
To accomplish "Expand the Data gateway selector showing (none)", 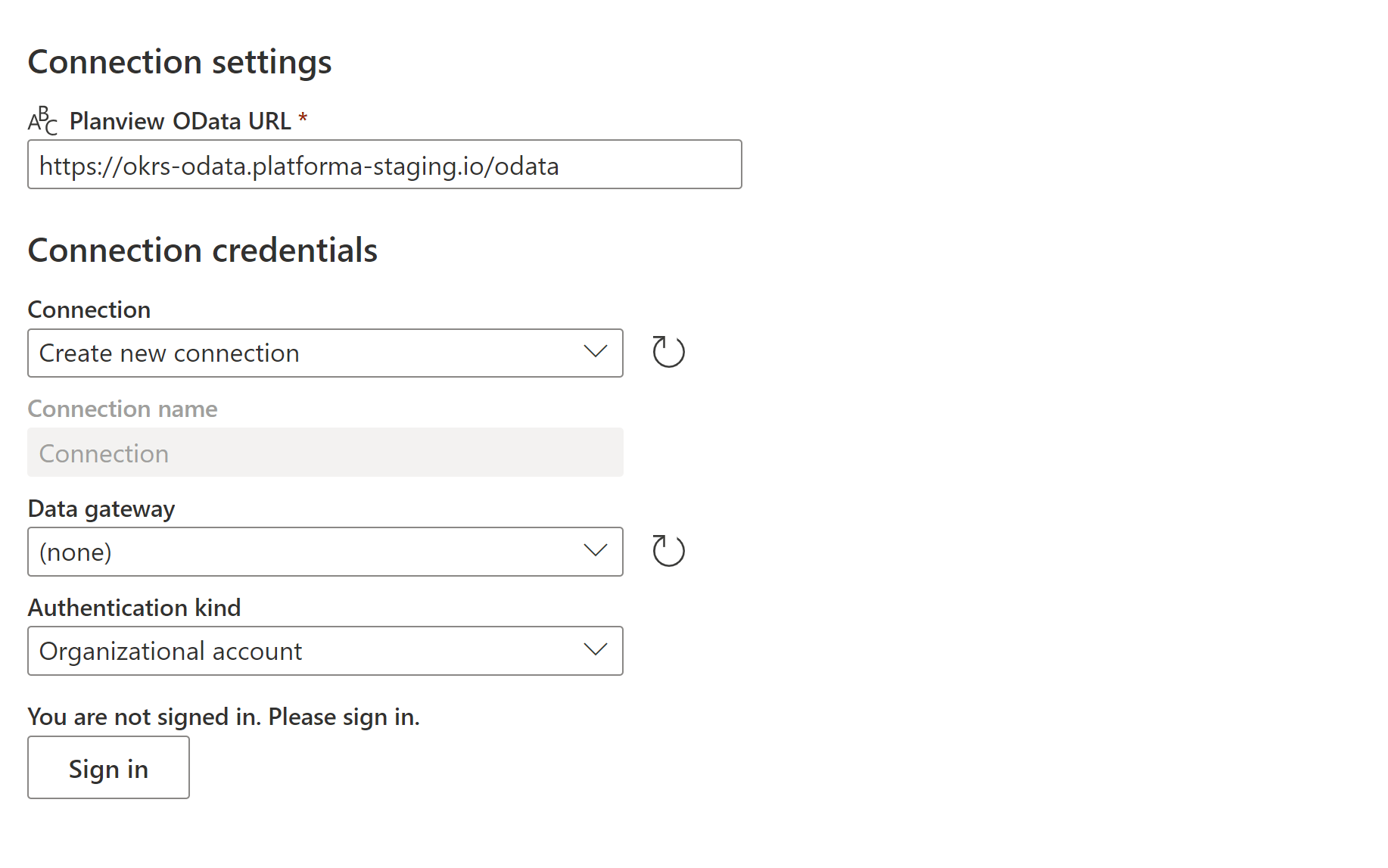I will tap(325, 551).
